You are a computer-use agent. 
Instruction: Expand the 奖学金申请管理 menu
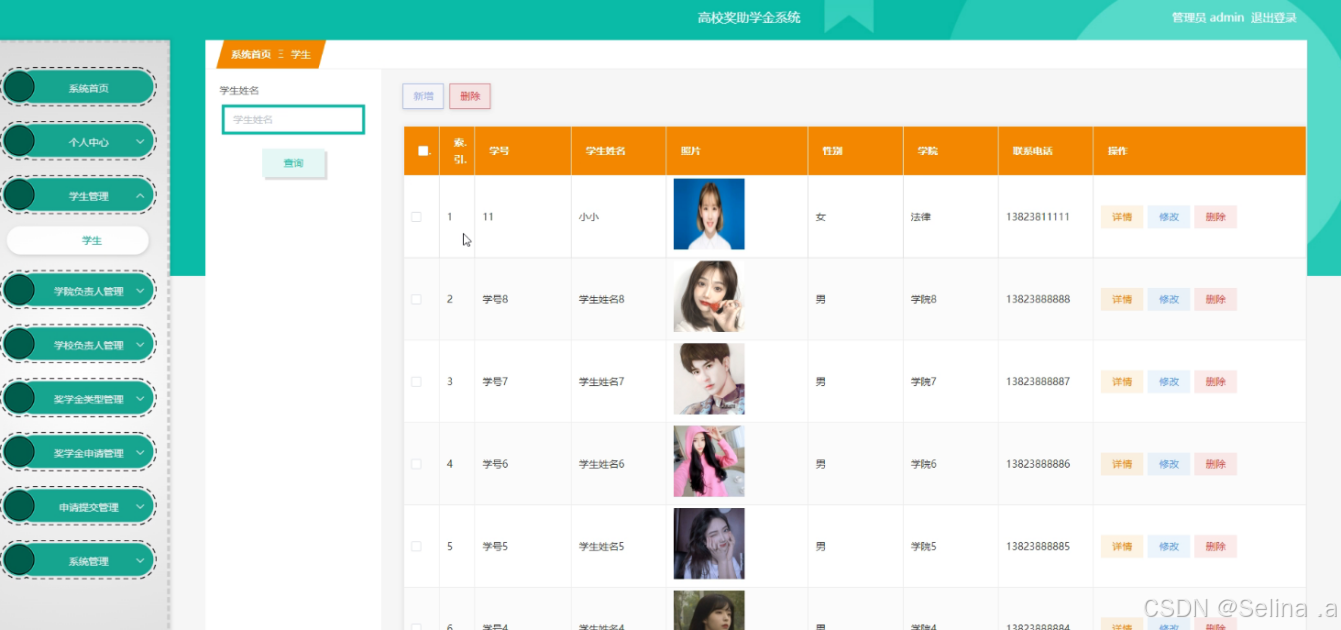tap(79, 453)
